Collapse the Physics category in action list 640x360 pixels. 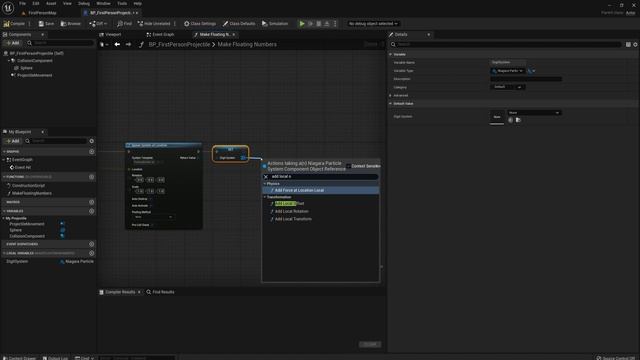click(264, 184)
